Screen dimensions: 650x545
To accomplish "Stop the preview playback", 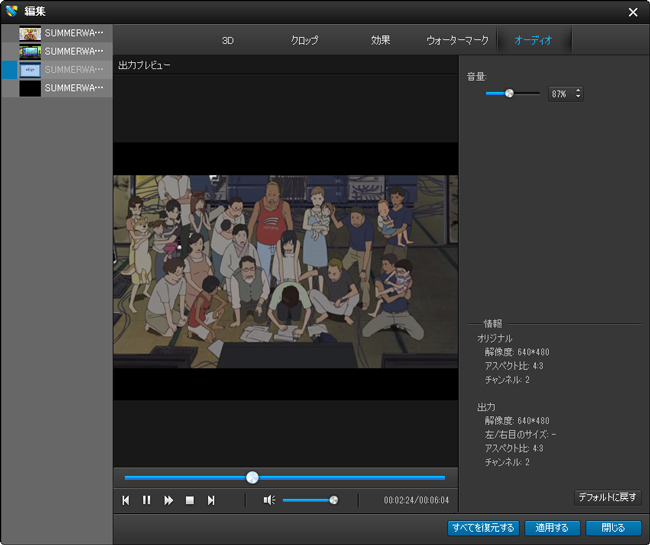I will 189,500.
